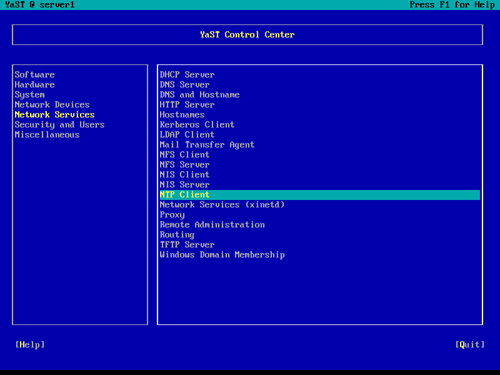Open the System category
The width and height of the screenshot is (500, 375).
click(30, 95)
